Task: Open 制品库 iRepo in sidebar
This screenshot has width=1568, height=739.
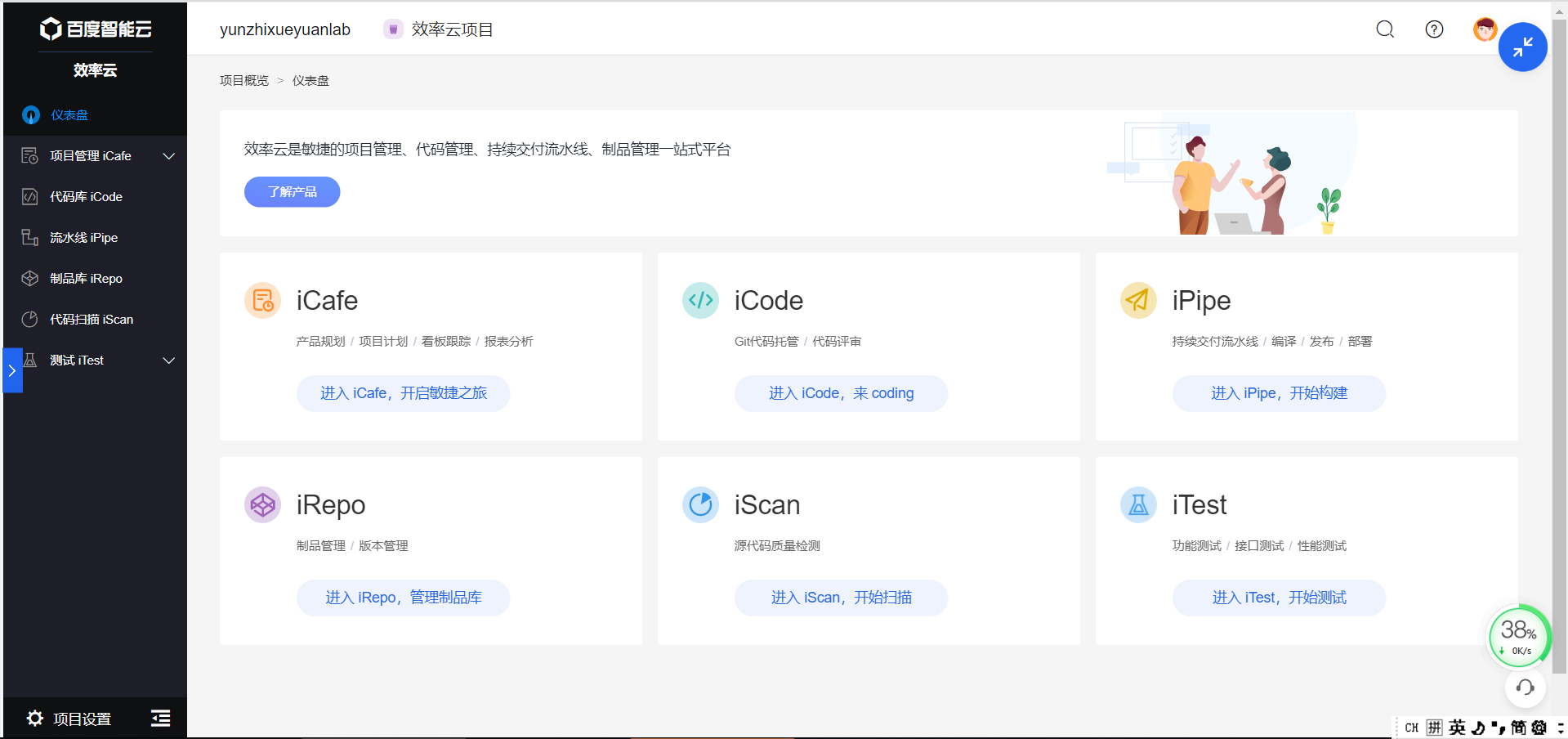Action: click(x=95, y=279)
